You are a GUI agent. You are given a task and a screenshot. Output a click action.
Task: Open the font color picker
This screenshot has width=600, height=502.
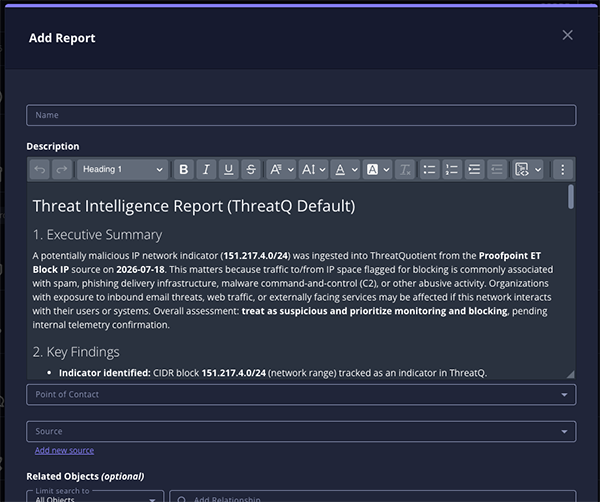click(345, 169)
